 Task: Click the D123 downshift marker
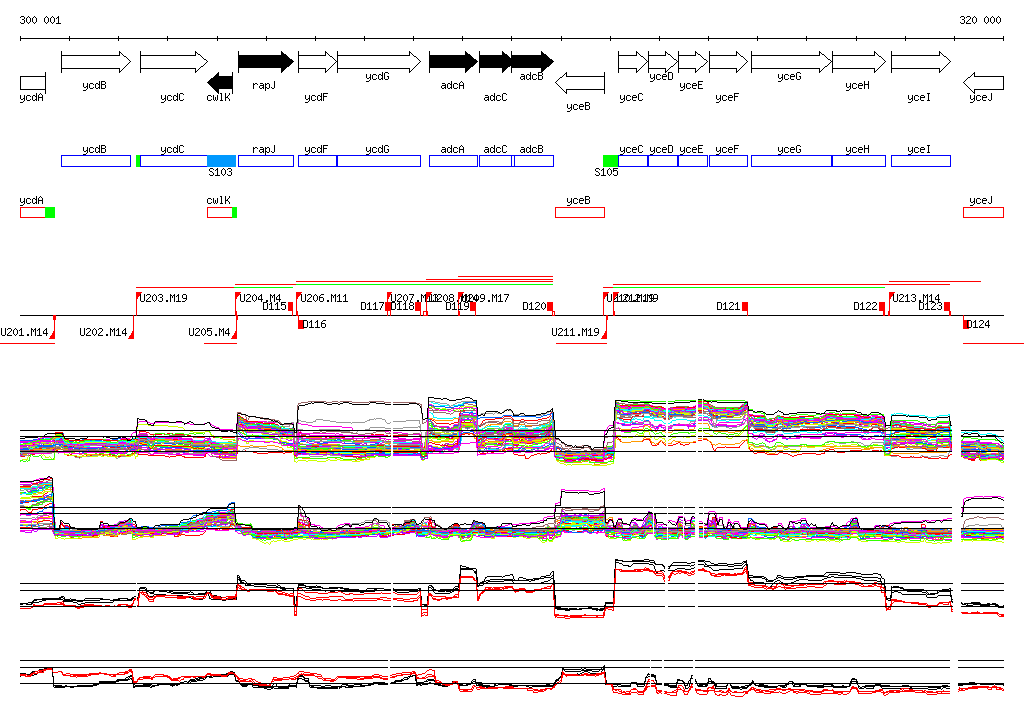[x=947, y=306]
